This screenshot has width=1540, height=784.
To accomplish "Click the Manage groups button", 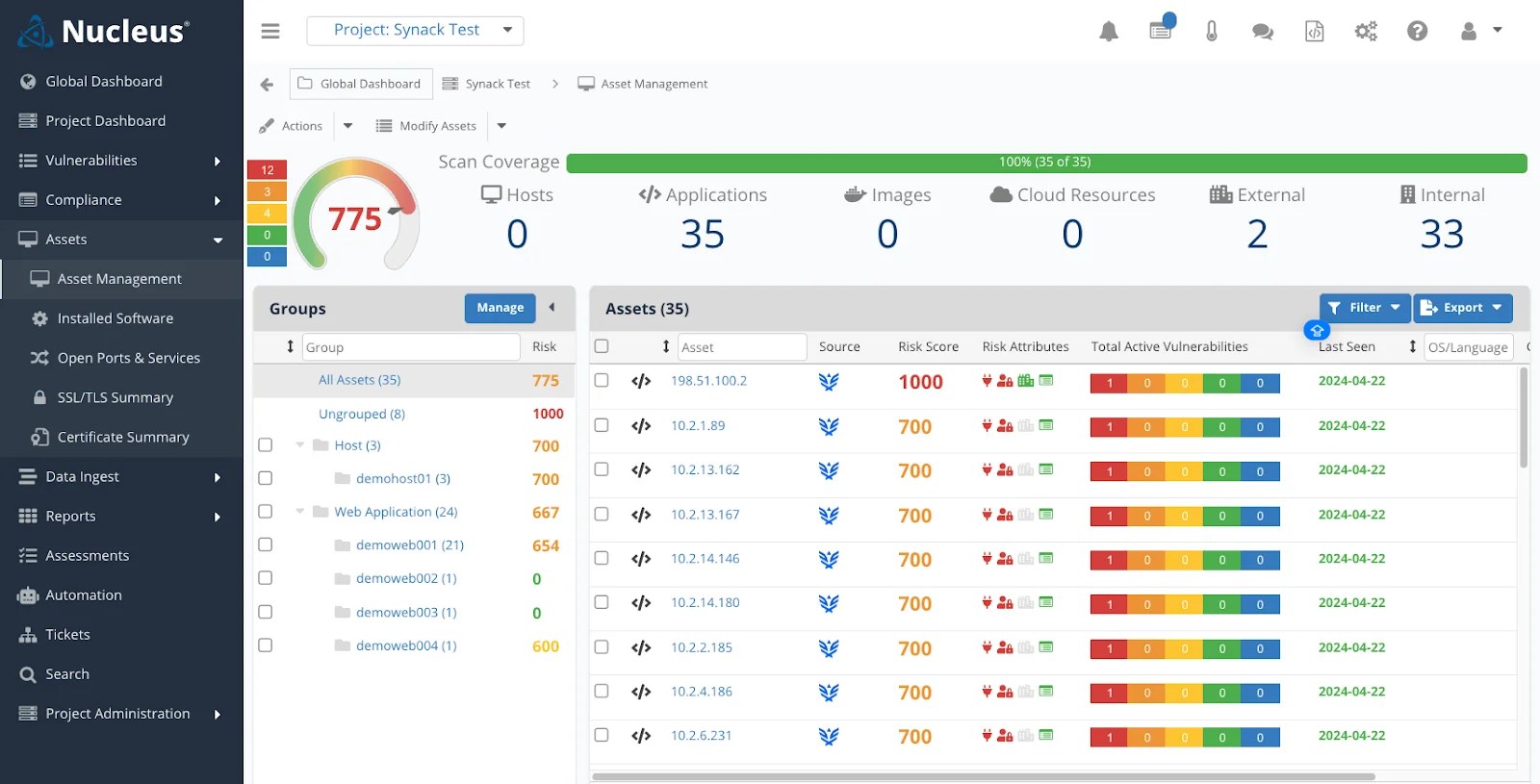I will (500, 308).
